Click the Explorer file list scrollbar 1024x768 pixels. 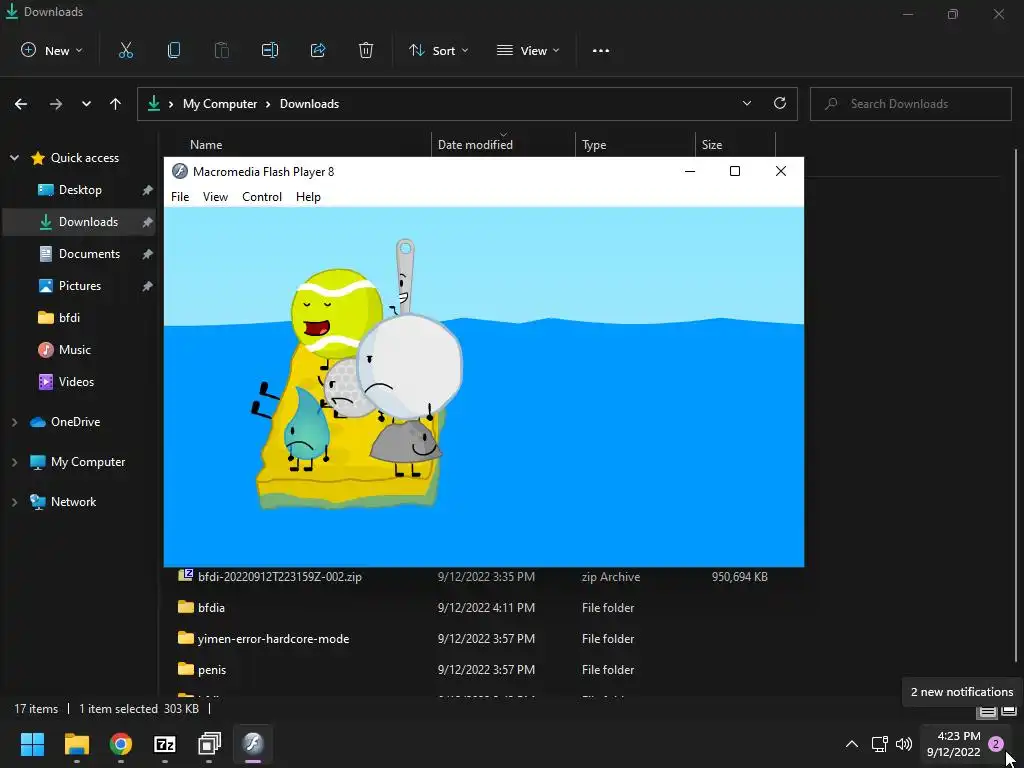tap(1016, 405)
